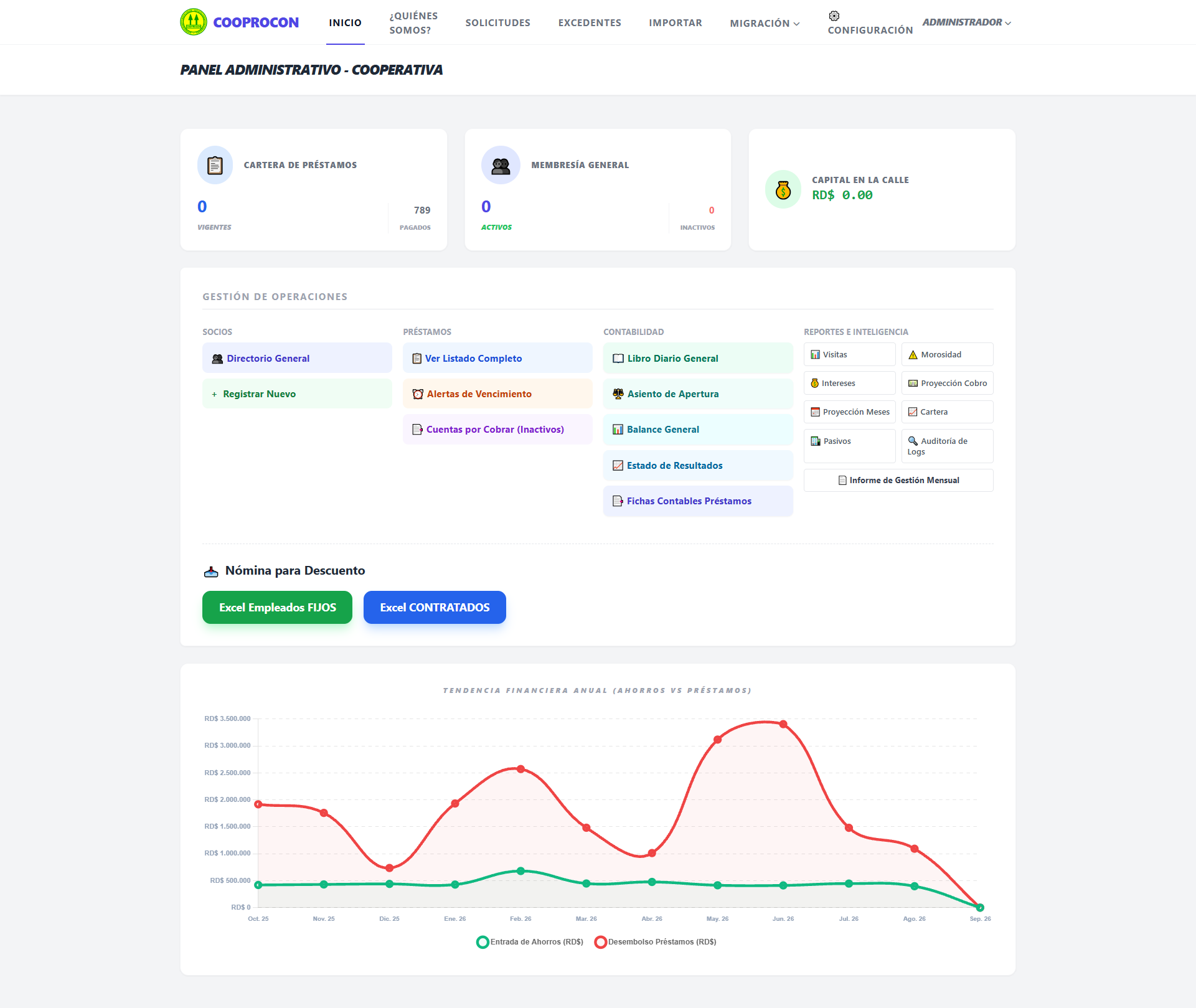1196x1008 pixels.
Task: Go to the INICIO tab
Action: coord(346,22)
